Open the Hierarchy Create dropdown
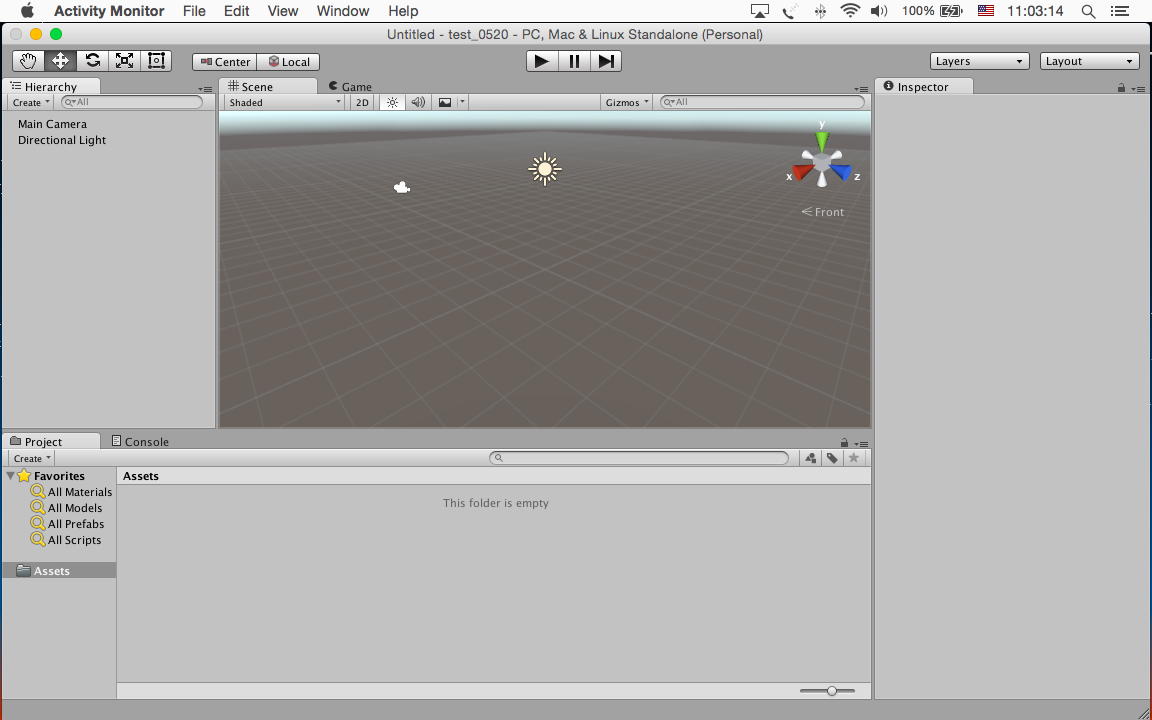The height and width of the screenshot is (720, 1152). coord(31,103)
